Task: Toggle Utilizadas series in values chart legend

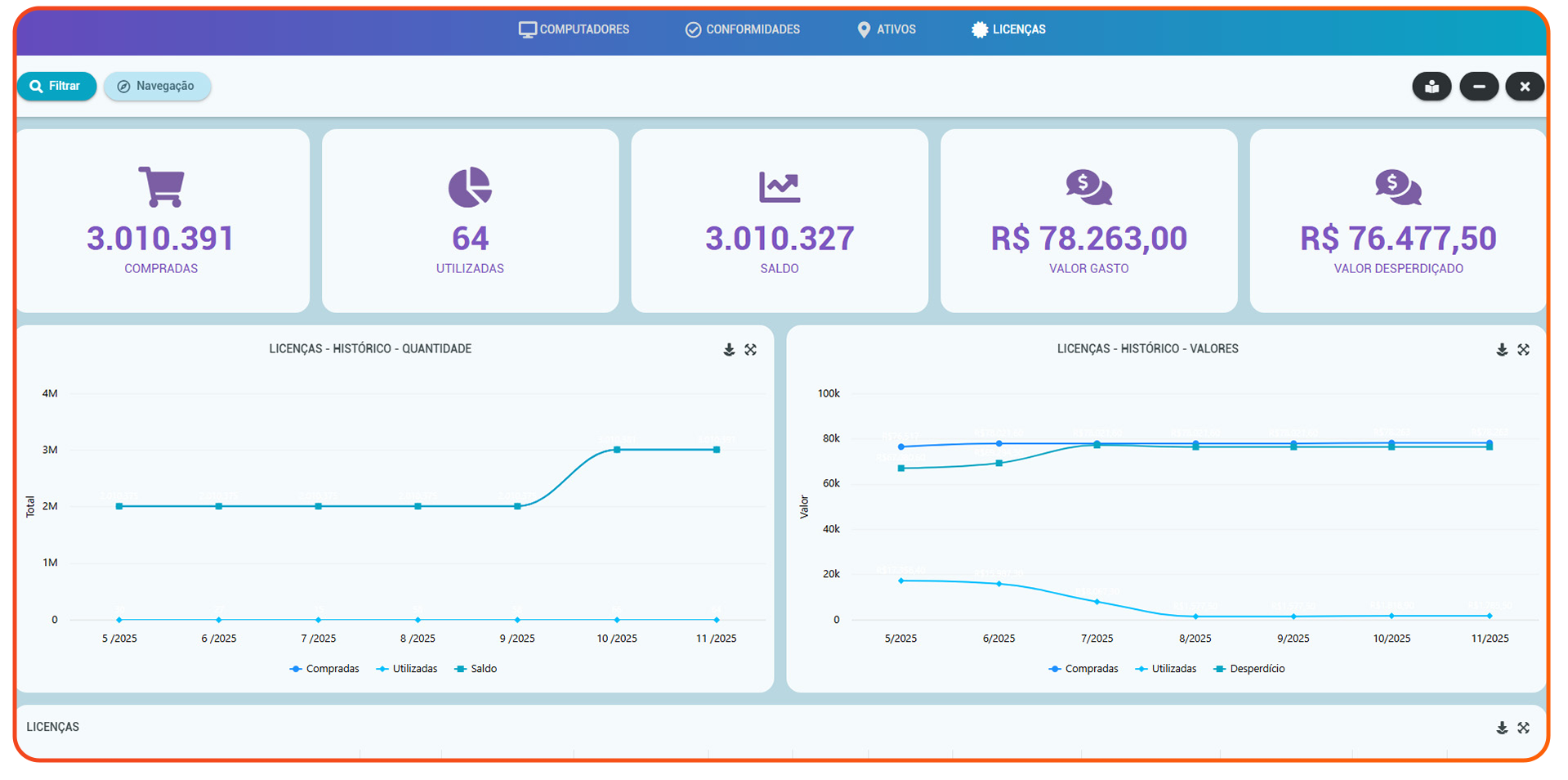Action: coord(1166,669)
